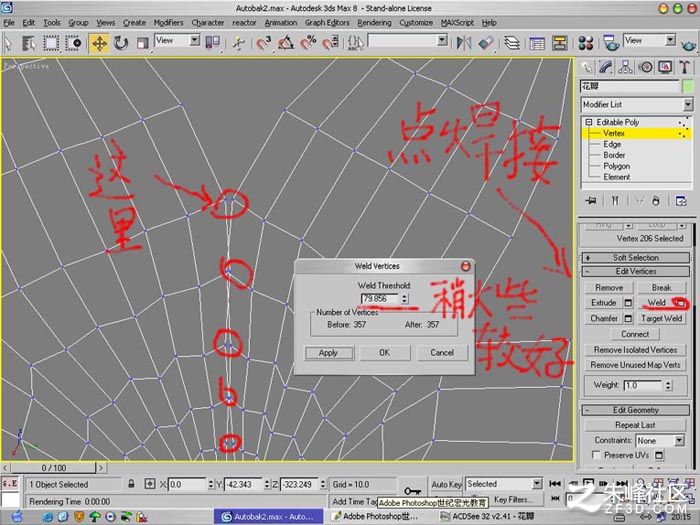Screen dimensions: 700x525
Task: Toggle the selection lock icon
Action: pyautogui.click(x=131, y=483)
